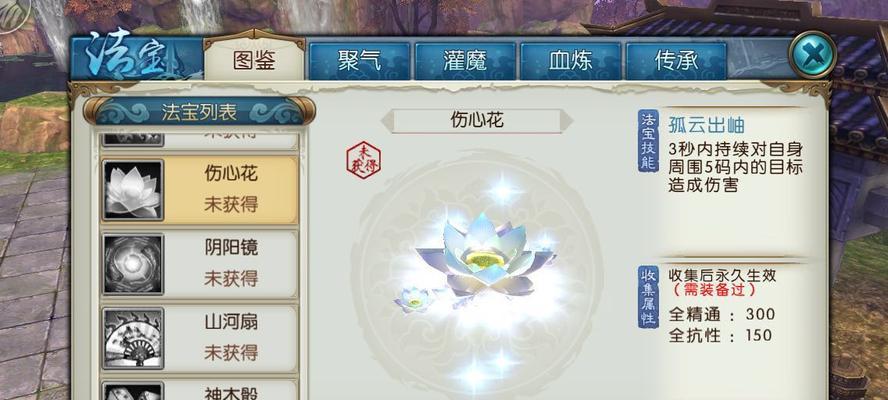Click the 阴阳镜 mirror icon

[133, 264]
